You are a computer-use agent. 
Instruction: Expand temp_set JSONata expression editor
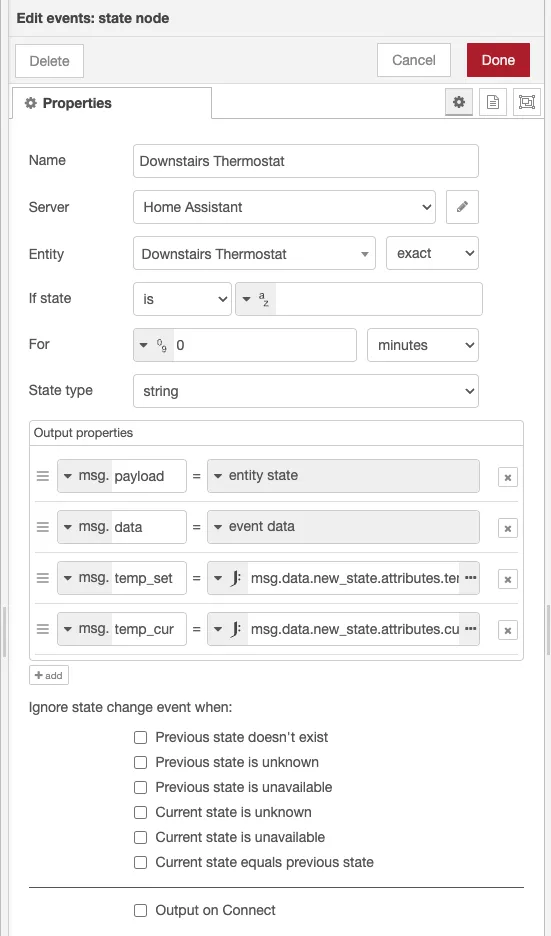click(470, 578)
